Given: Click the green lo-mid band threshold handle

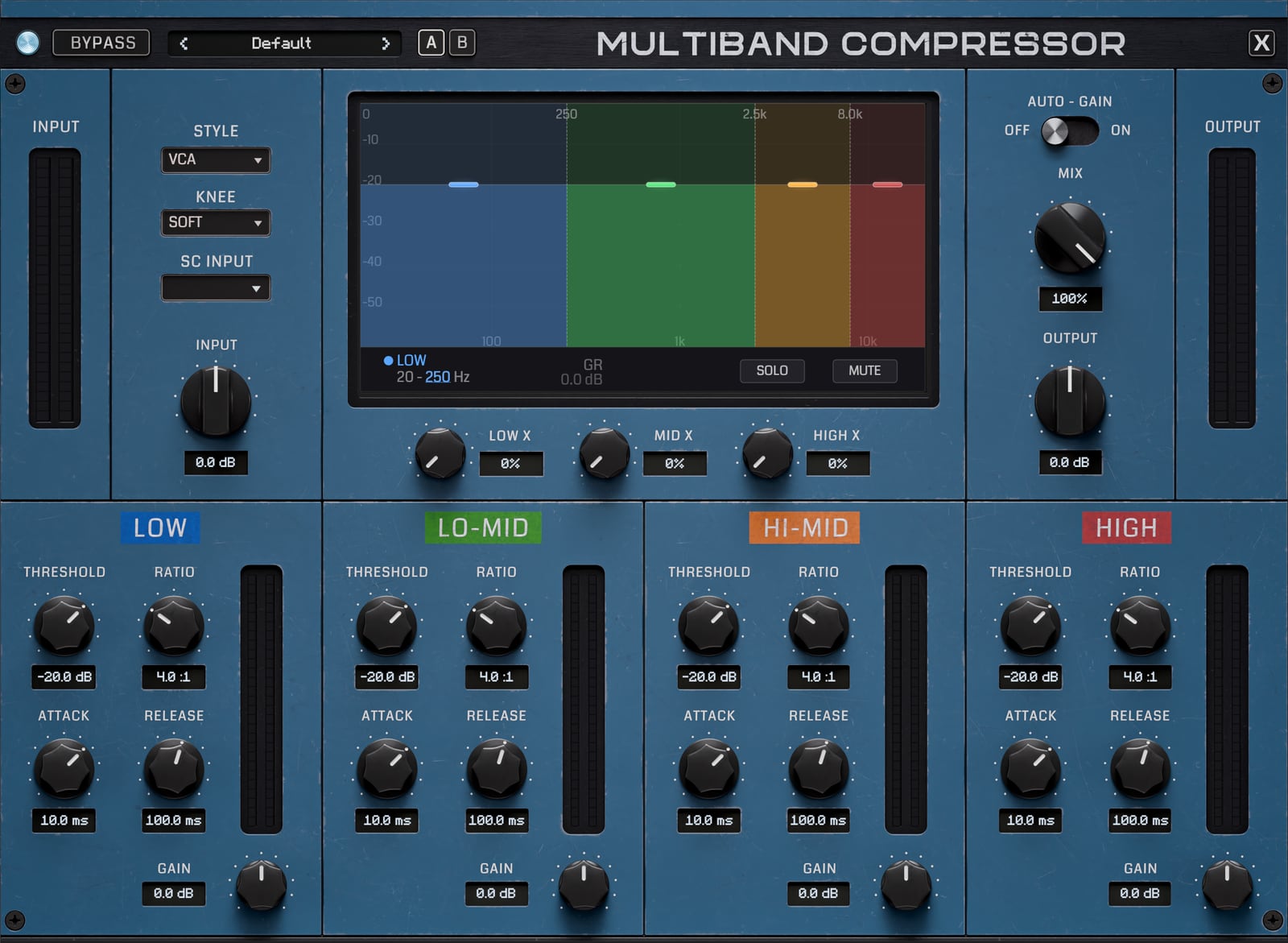Looking at the screenshot, I should pos(661,184).
